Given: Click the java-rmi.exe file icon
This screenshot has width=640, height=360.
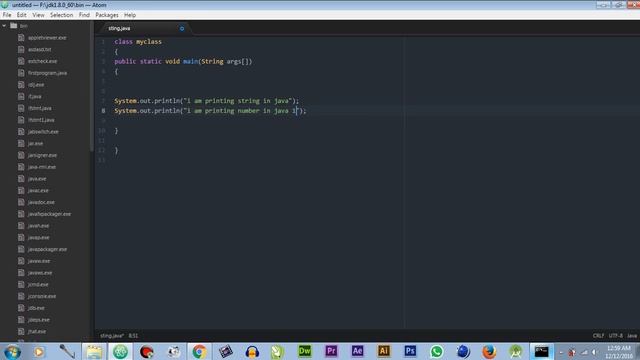Looking at the screenshot, I should 21,167.
